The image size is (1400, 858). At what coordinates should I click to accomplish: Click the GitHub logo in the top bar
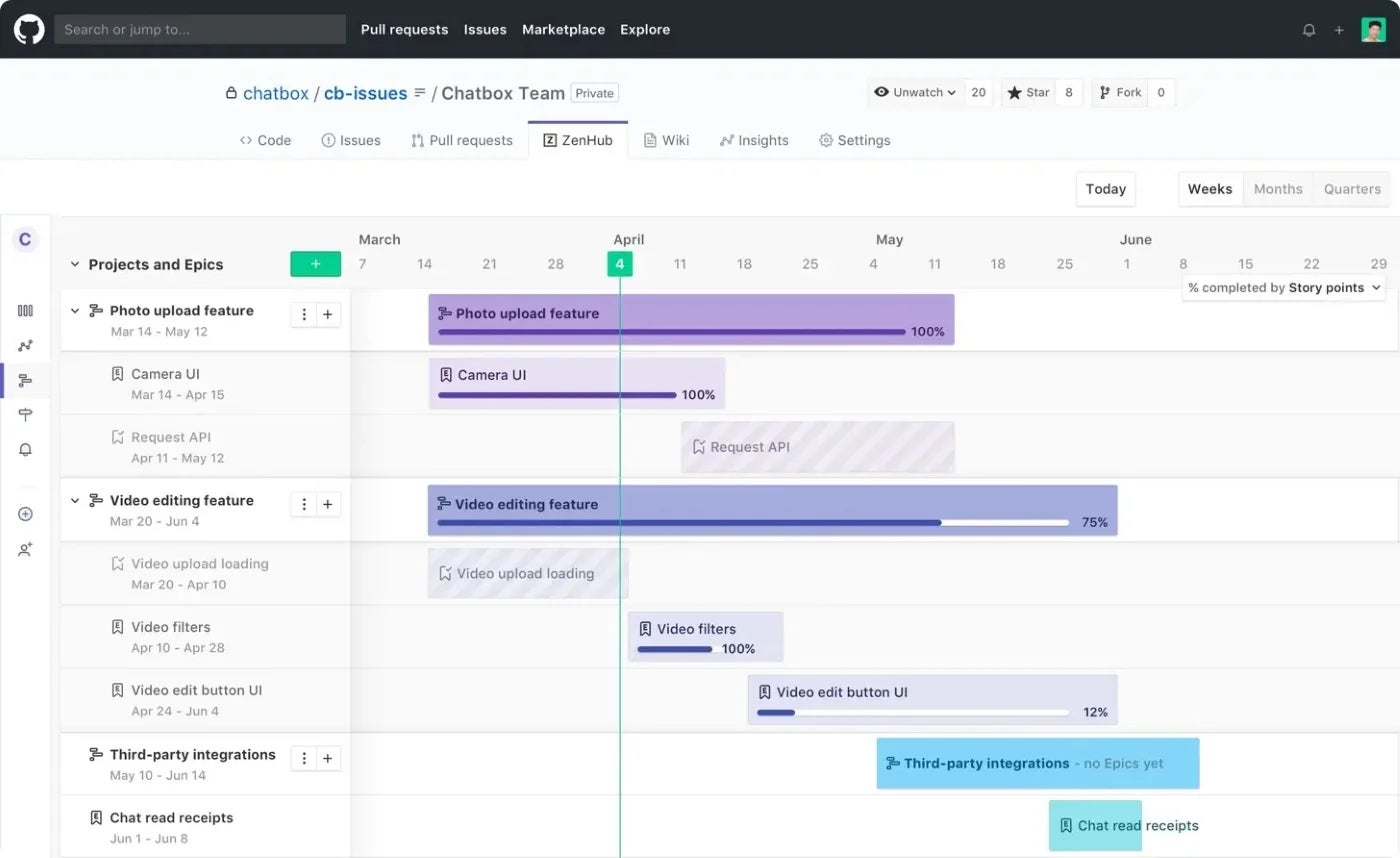(28, 29)
